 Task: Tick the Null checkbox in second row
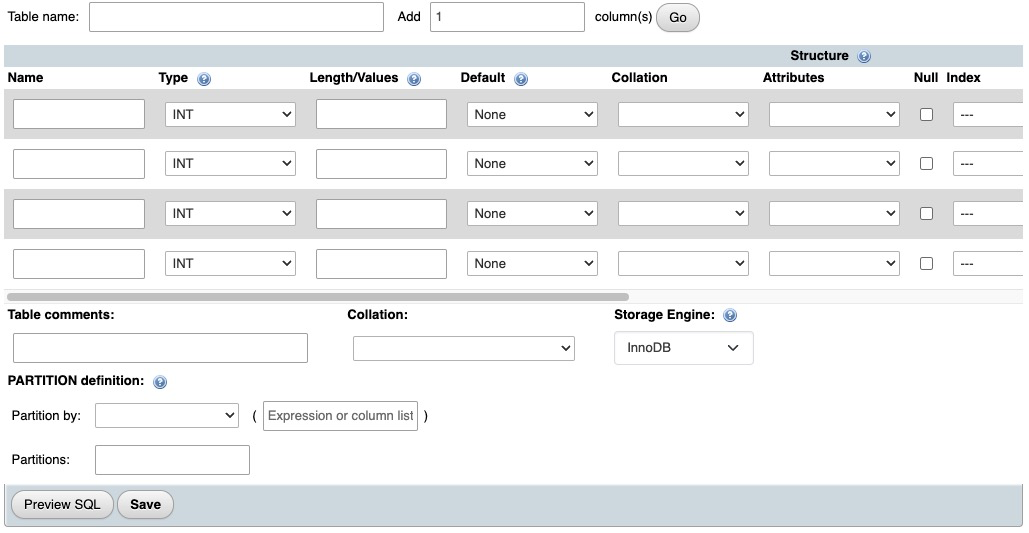[926, 163]
